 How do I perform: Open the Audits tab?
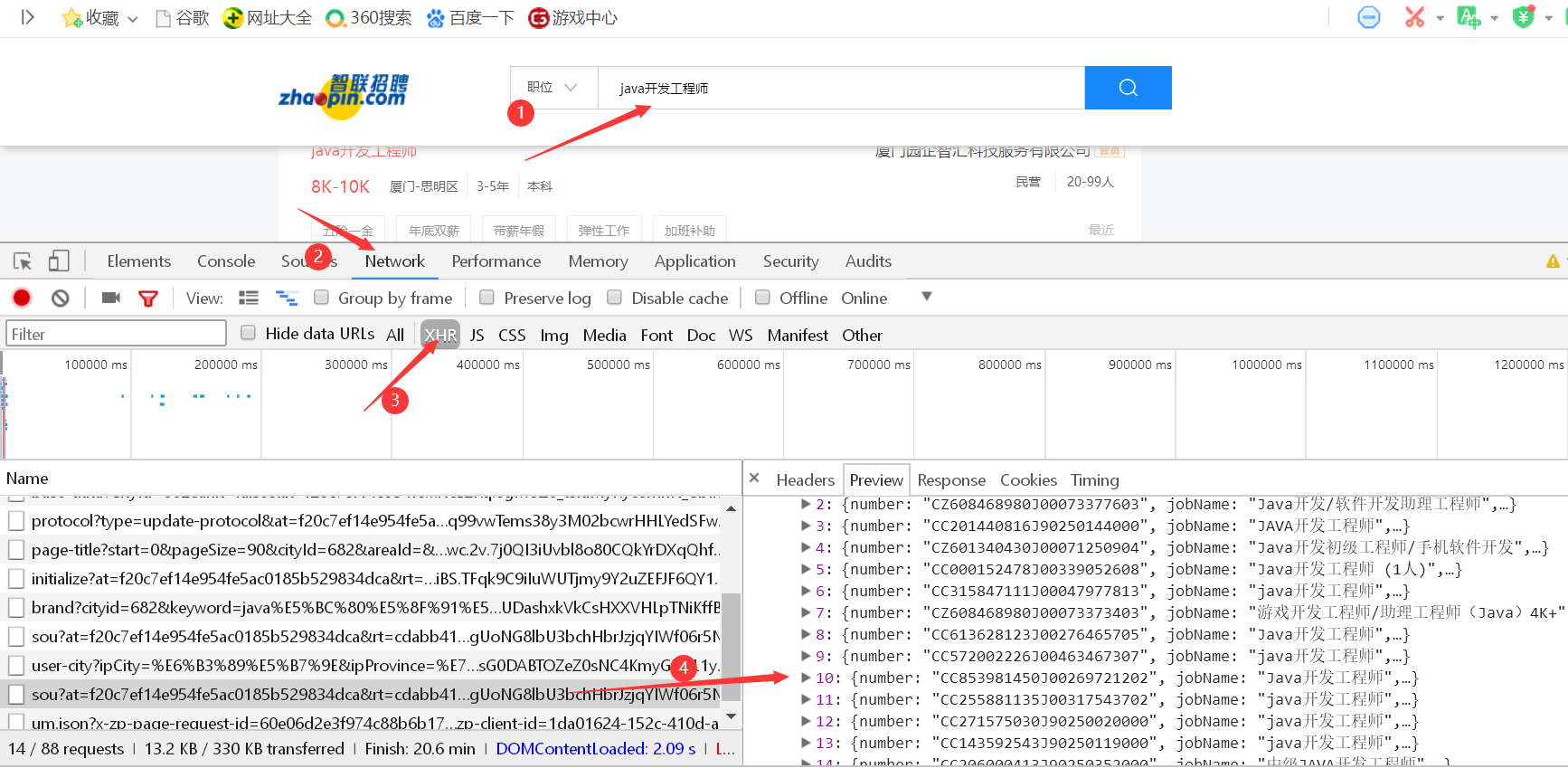click(869, 261)
